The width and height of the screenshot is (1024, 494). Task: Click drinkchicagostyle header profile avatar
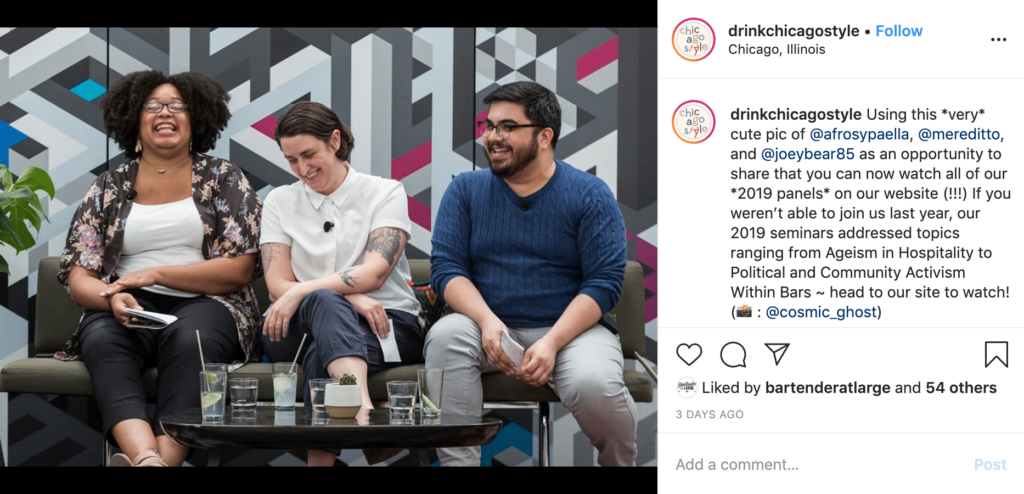click(694, 39)
